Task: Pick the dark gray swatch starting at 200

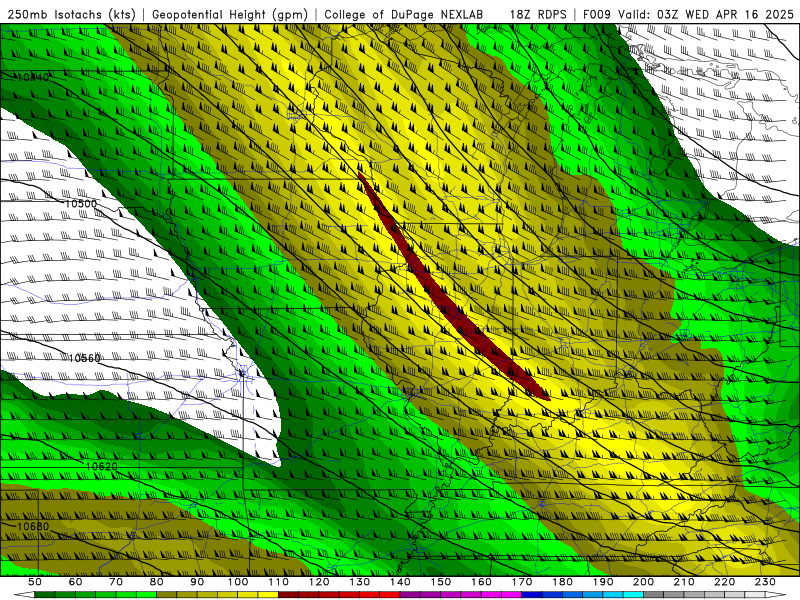Action: [x=654, y=595]
